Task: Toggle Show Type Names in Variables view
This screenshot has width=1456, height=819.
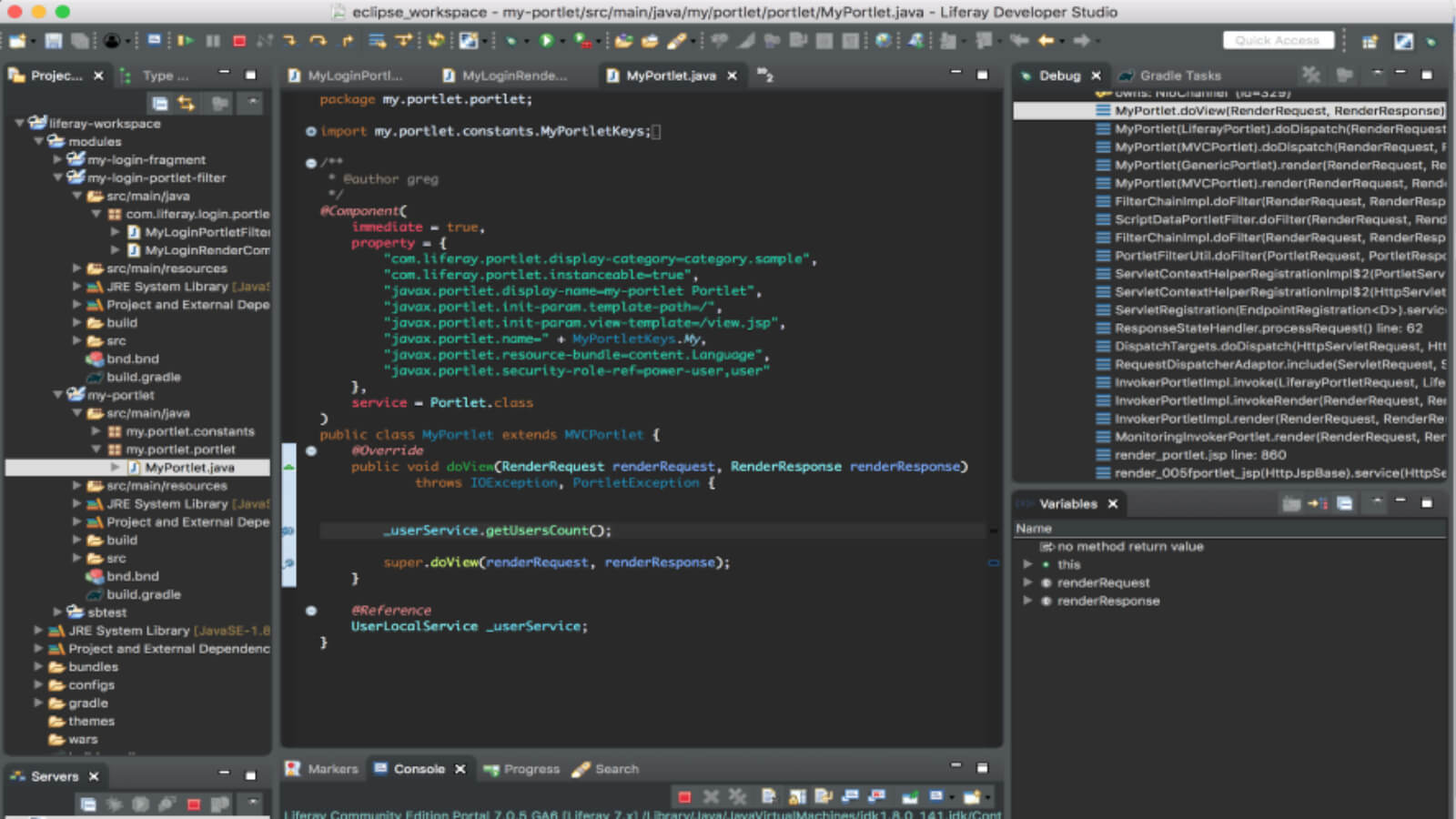Action: click(1291, 503)
